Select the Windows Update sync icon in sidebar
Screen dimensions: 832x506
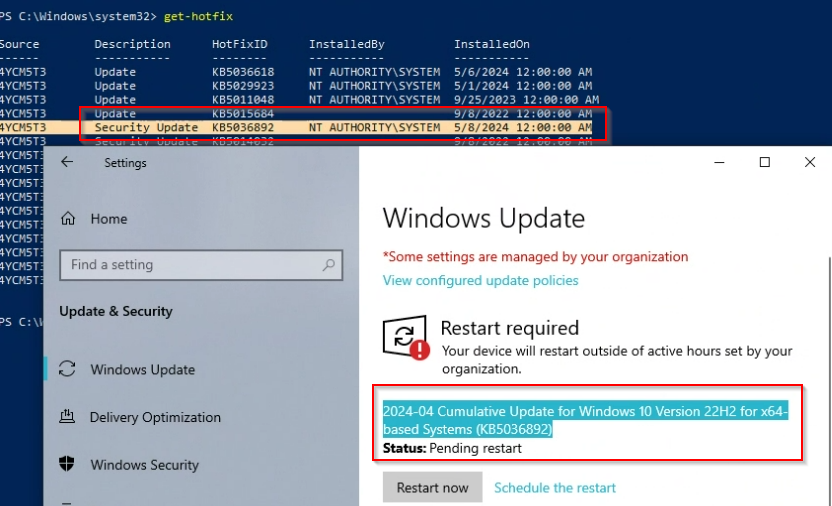click(67, 369)
